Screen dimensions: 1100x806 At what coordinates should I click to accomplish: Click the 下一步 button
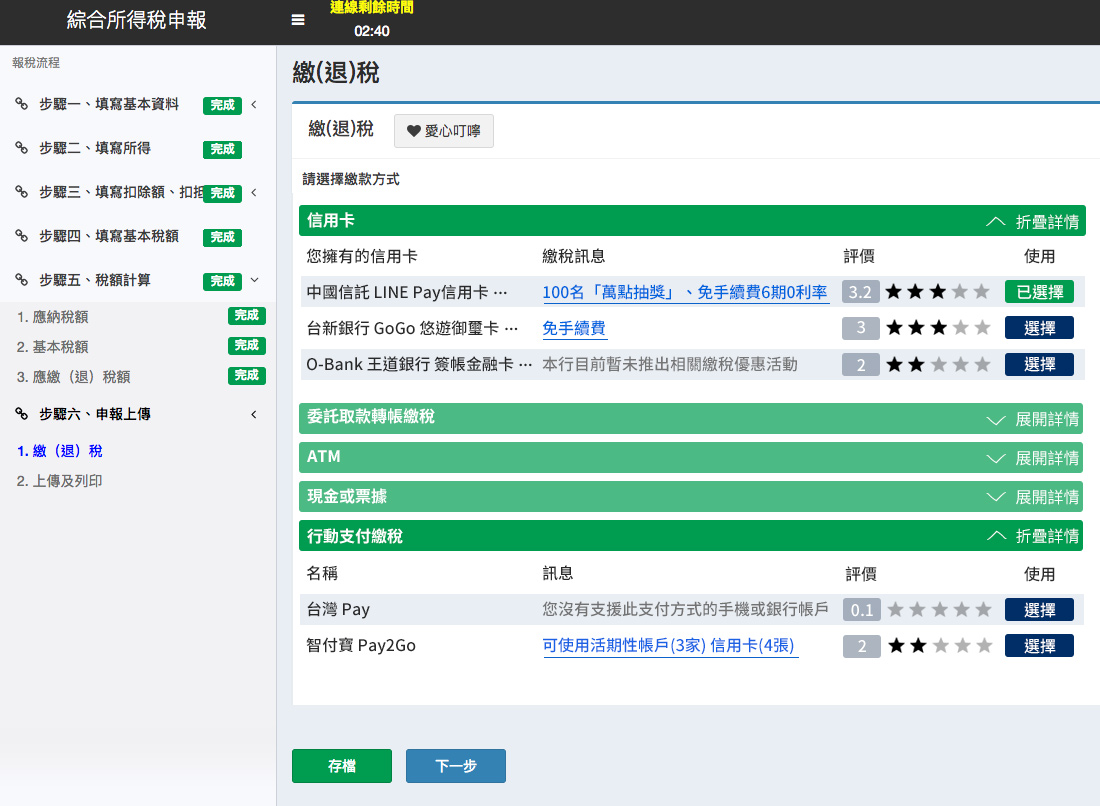(x=456, y=766)
